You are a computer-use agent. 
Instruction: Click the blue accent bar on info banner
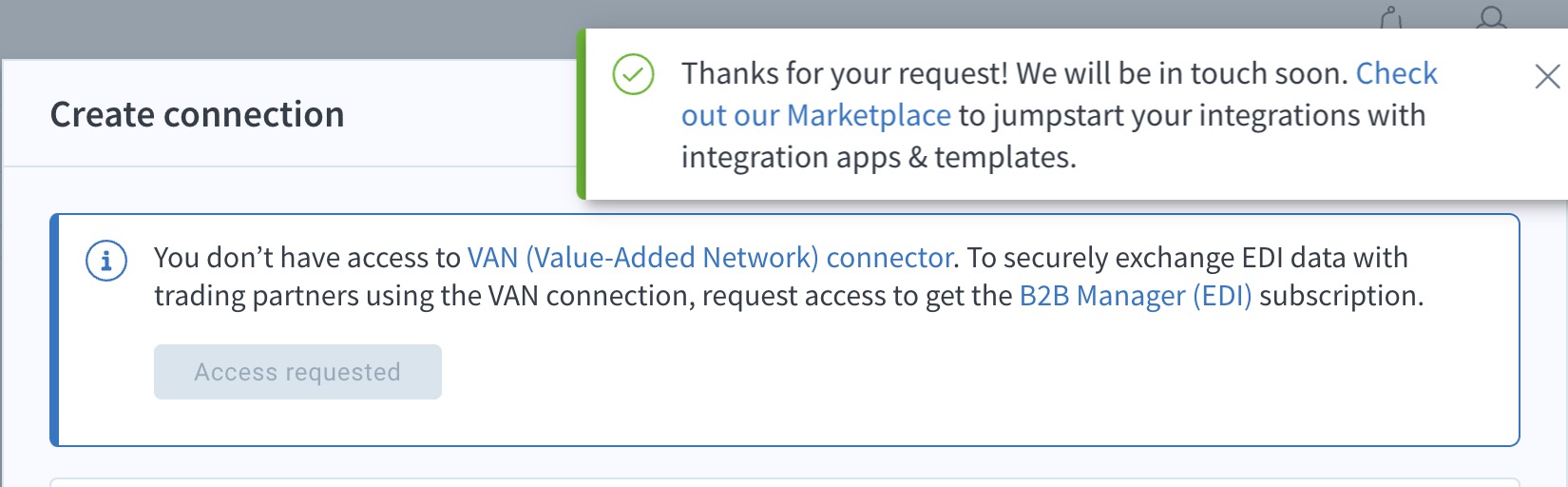tap(54, 330)
